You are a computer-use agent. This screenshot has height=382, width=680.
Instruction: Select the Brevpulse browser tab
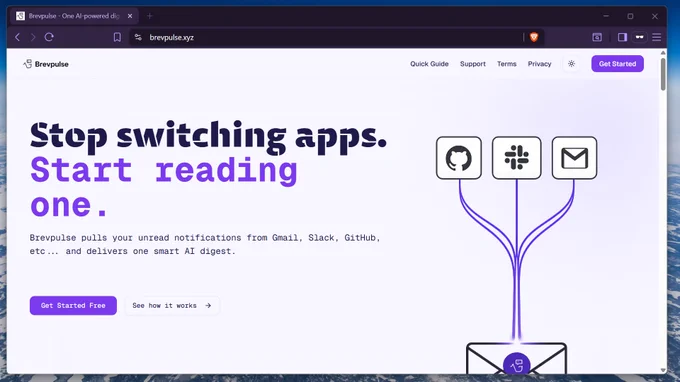(x=74, y=16)
